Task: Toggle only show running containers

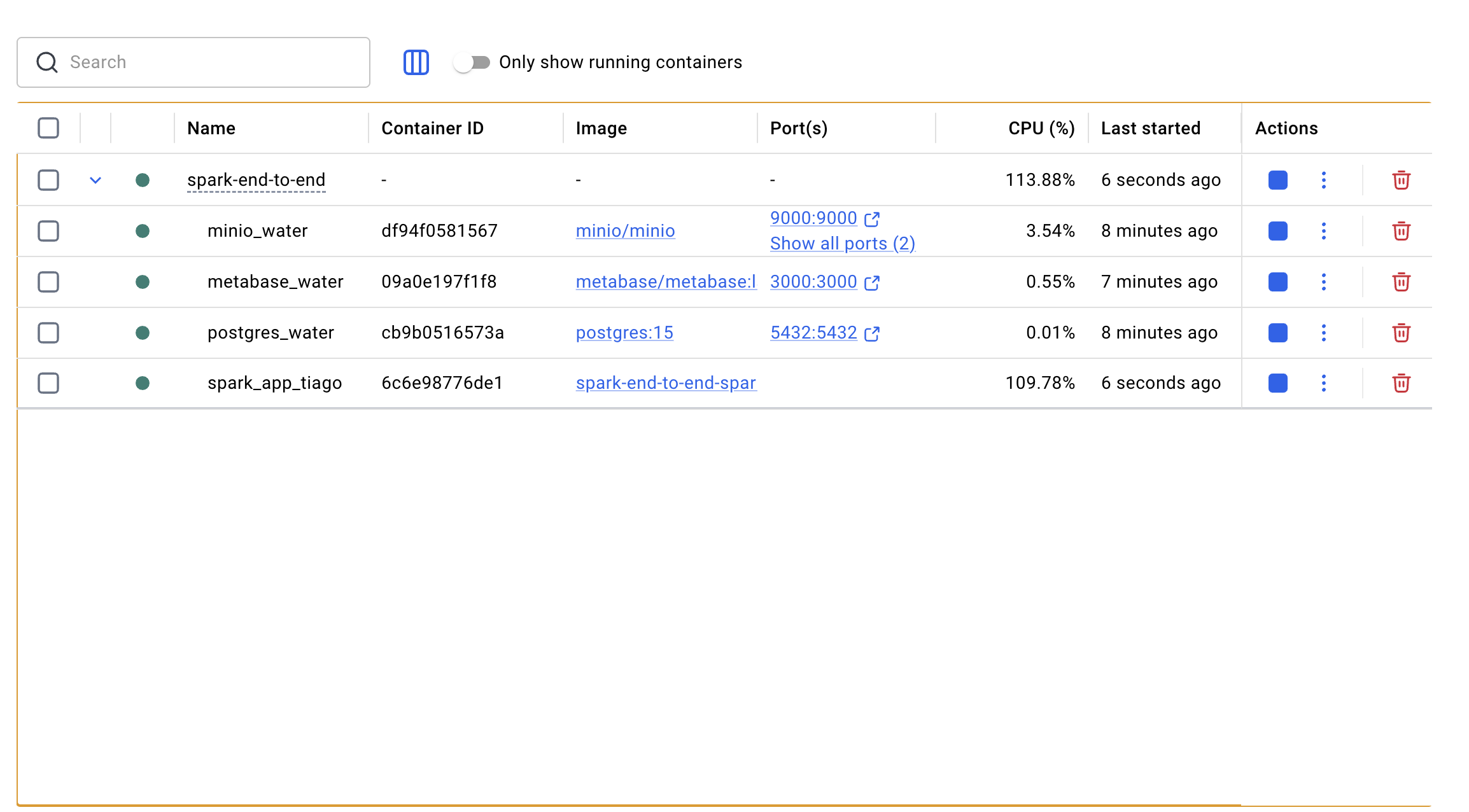Action: click(x=472, y=62)
